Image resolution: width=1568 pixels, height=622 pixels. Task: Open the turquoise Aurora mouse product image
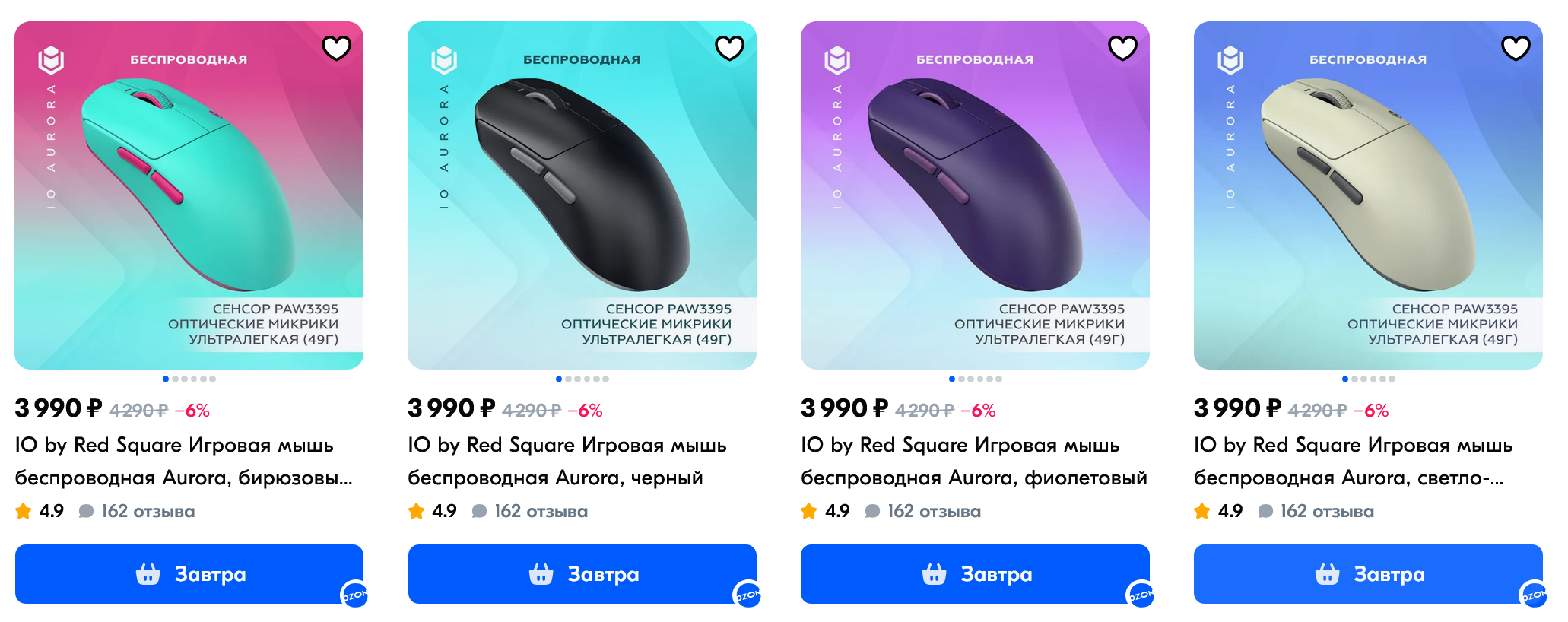(x=189, y=195)
